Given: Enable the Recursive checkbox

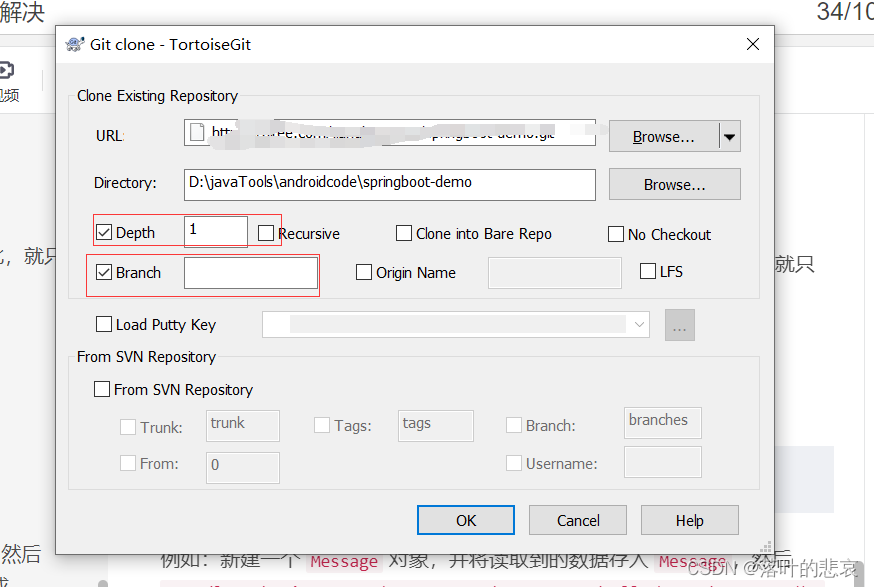Looking at the screenshot, I should coord(266,233).
